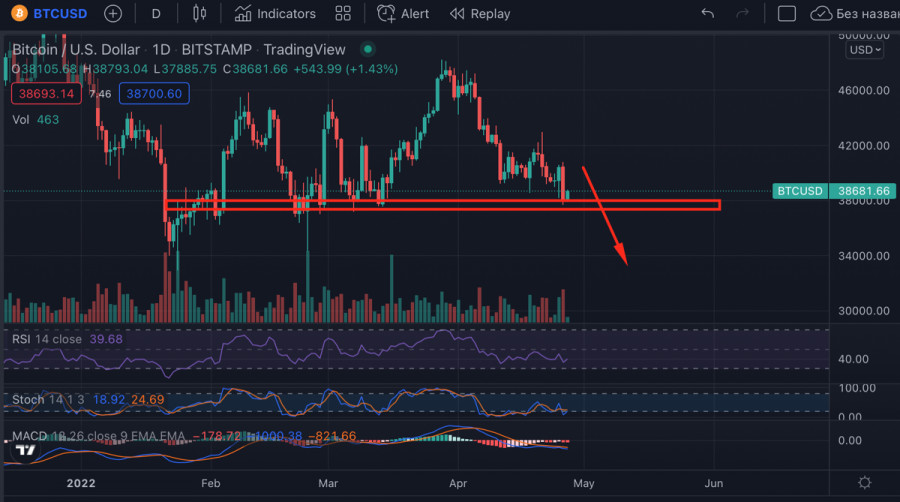The width and height of the screenshot is (900, 502).
Task: Open the Indicators dialog
Action: 275,13
